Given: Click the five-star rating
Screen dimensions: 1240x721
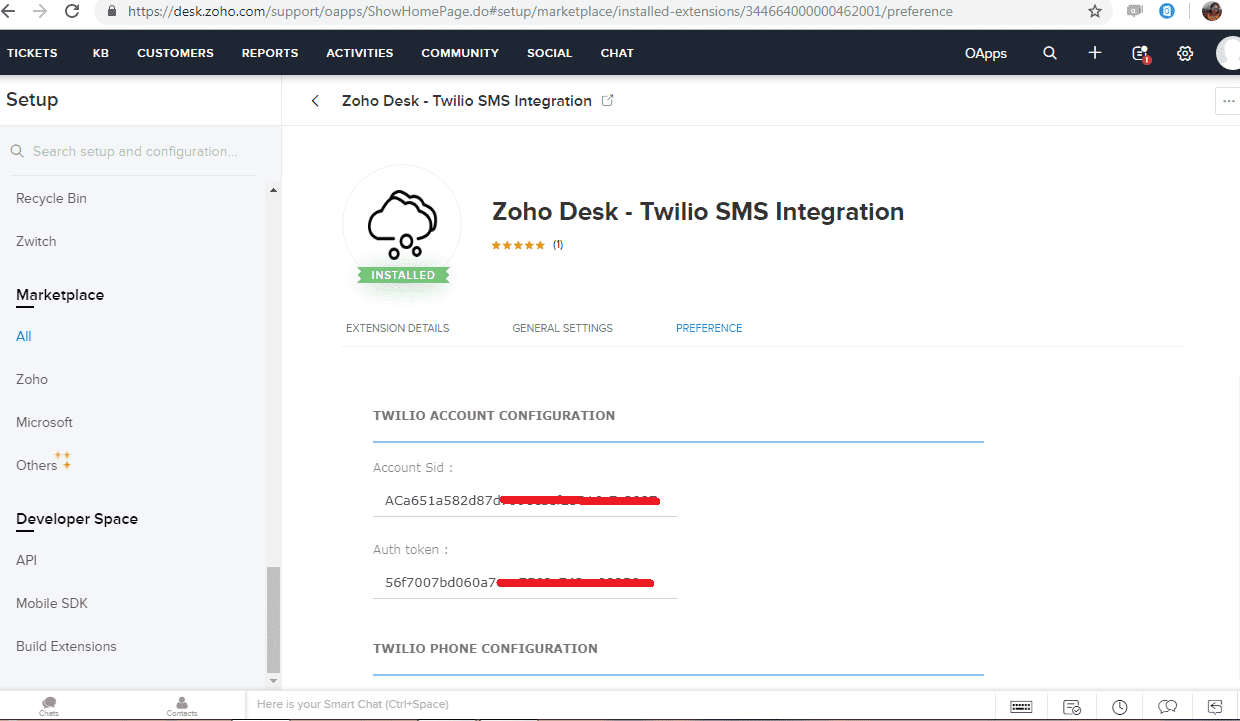Looking at the screenshot, I should pyautogui.click(x=518, y=245).
